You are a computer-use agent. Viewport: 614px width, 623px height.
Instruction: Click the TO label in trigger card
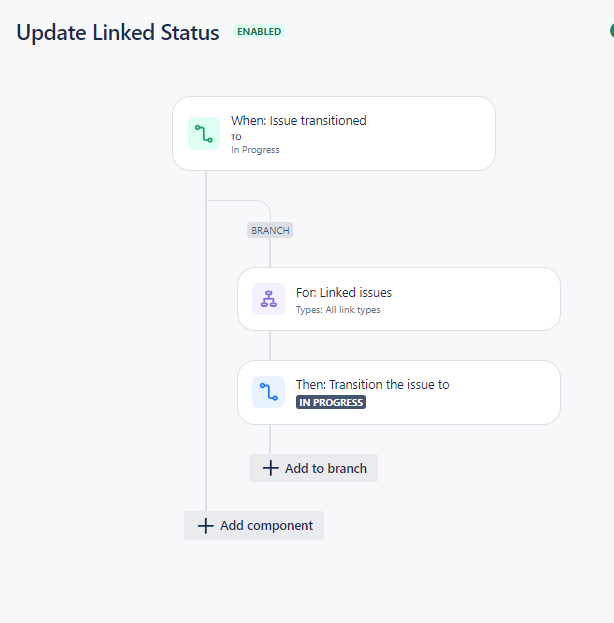(x=236, y=137)
